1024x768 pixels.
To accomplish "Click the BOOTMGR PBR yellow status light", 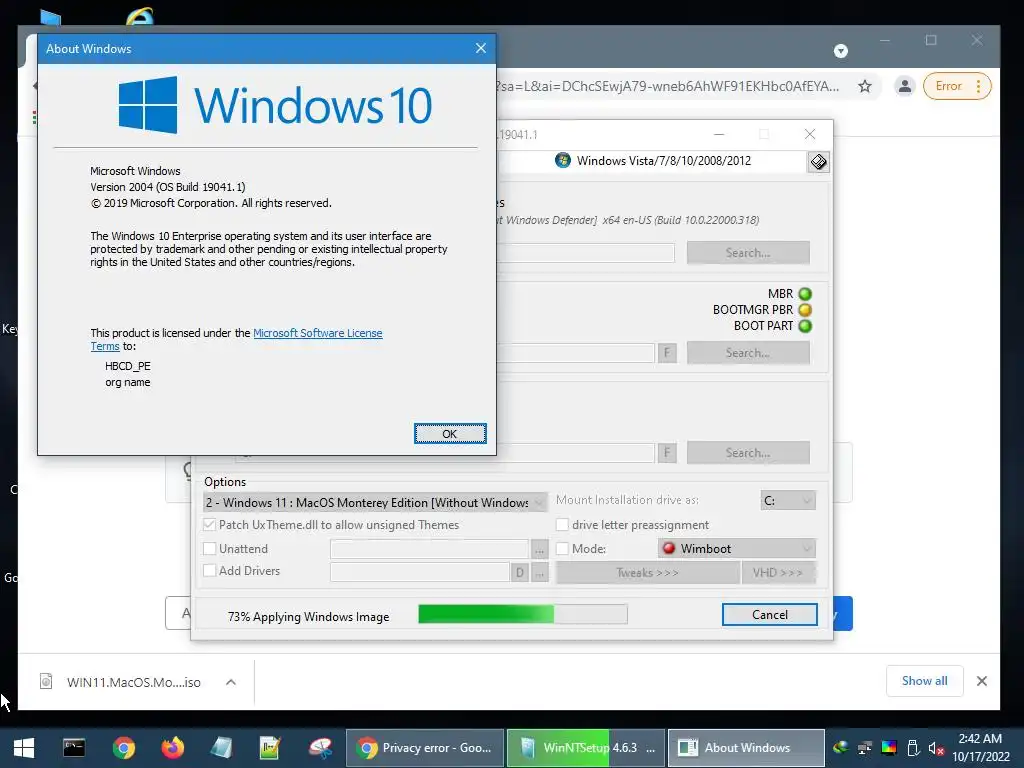I will 805,310.
